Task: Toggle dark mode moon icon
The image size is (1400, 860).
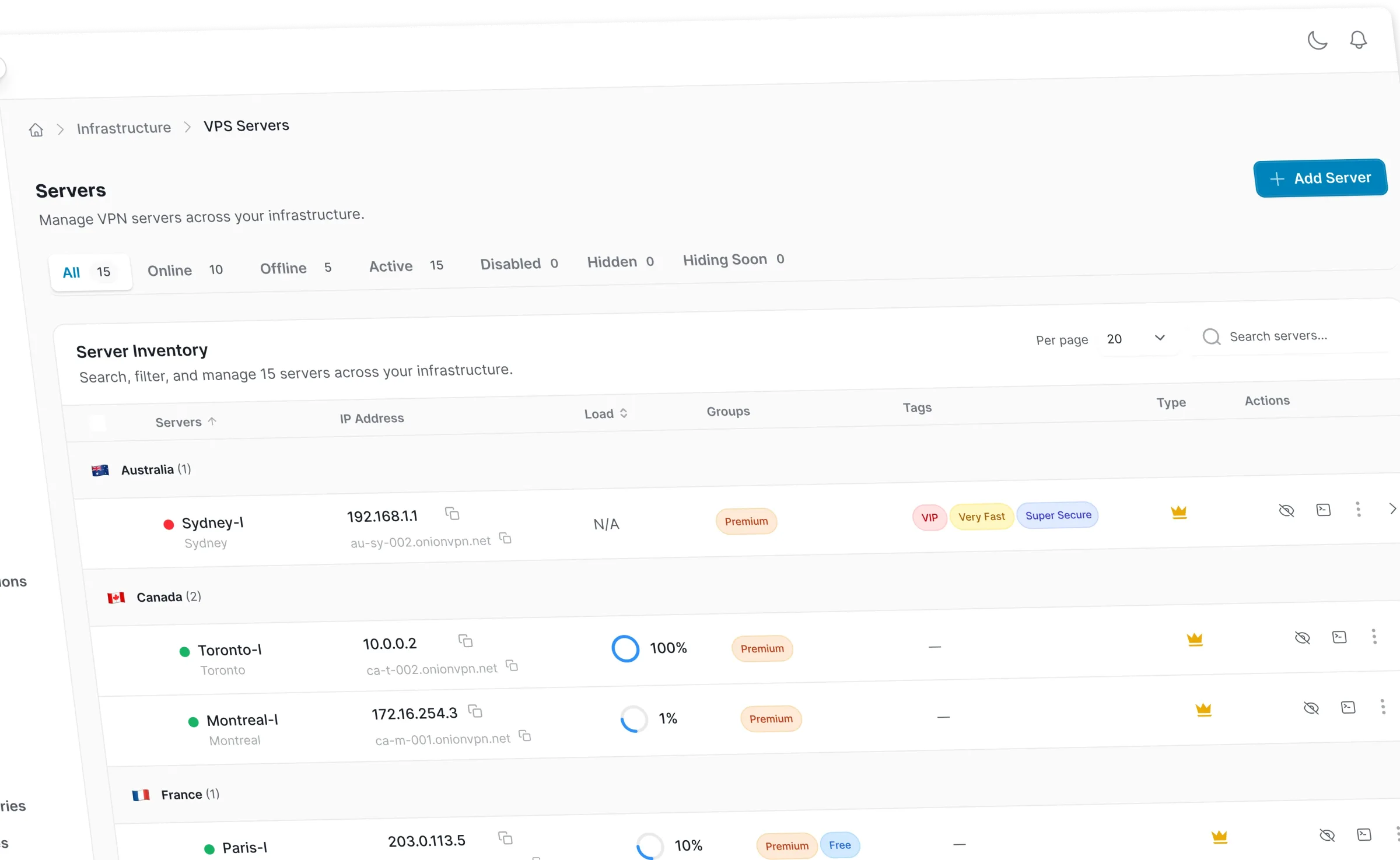Action: click(1317, 40)
